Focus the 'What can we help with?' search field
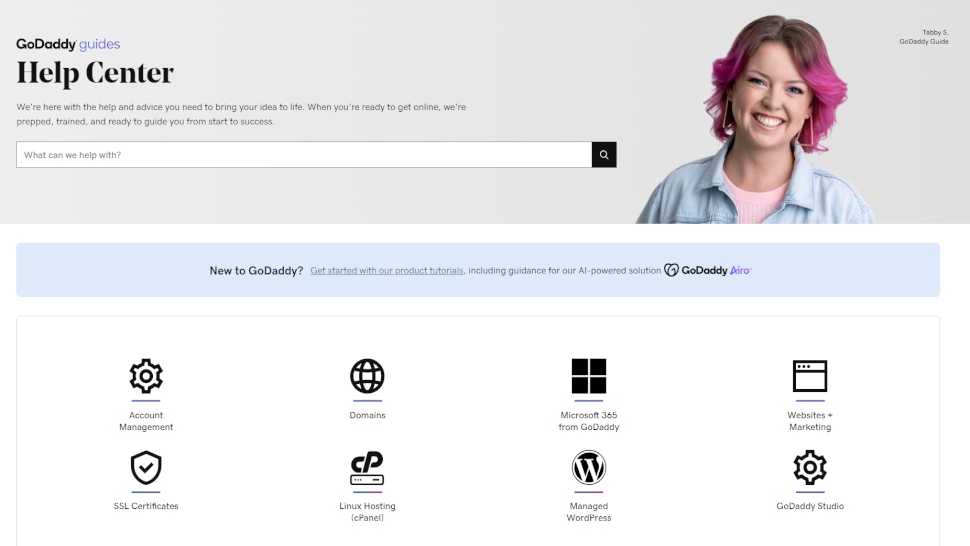The height and width of the screenshot is (546, 970). pos(304,155)
